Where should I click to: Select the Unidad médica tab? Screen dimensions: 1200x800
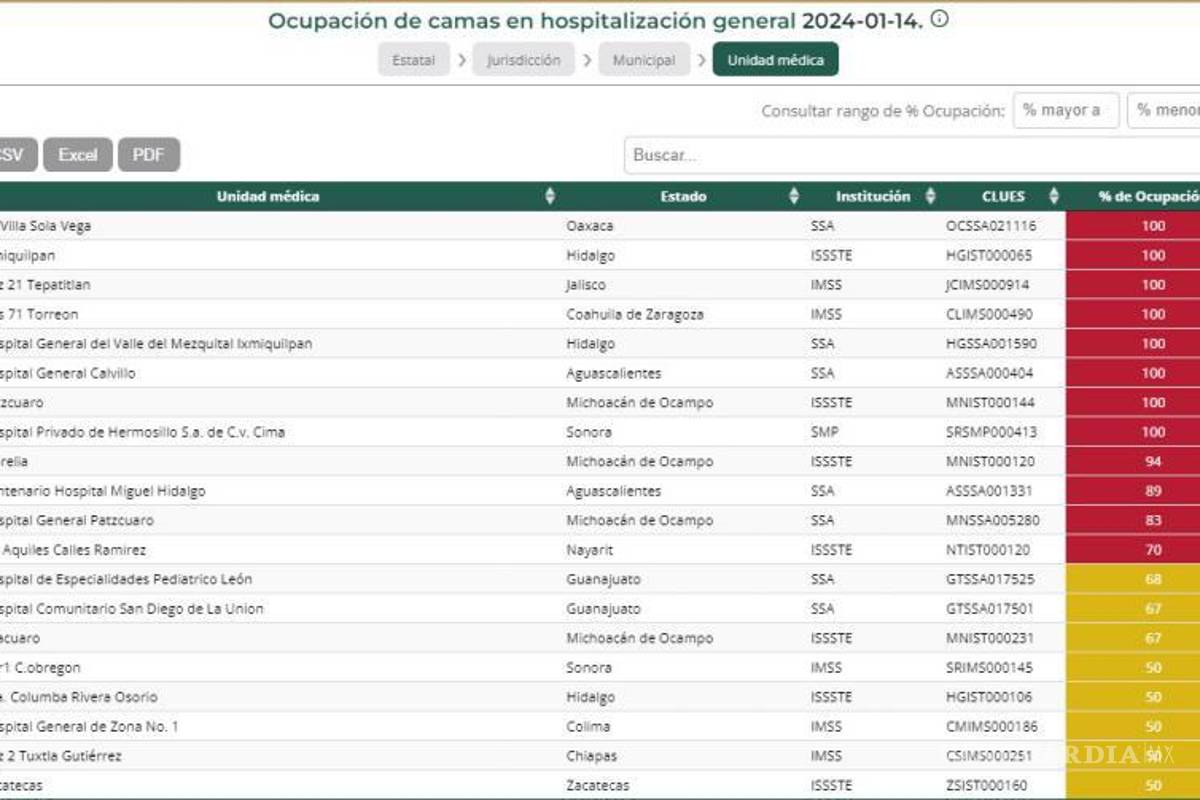[x=776, y=59]
